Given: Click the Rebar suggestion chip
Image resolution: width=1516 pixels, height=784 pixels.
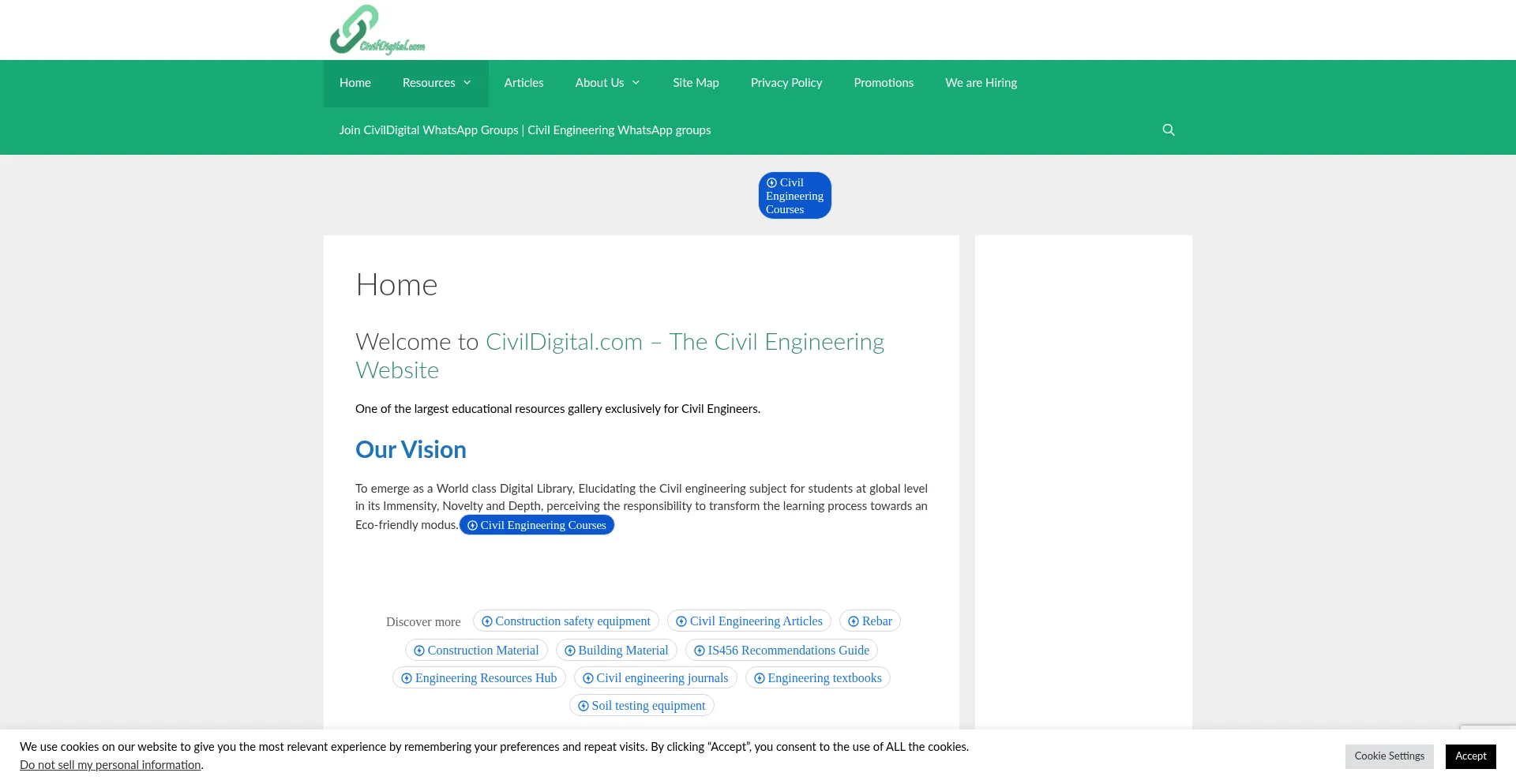Looking at the screenshot, I should pyautogui.click(x=869, y=621).
